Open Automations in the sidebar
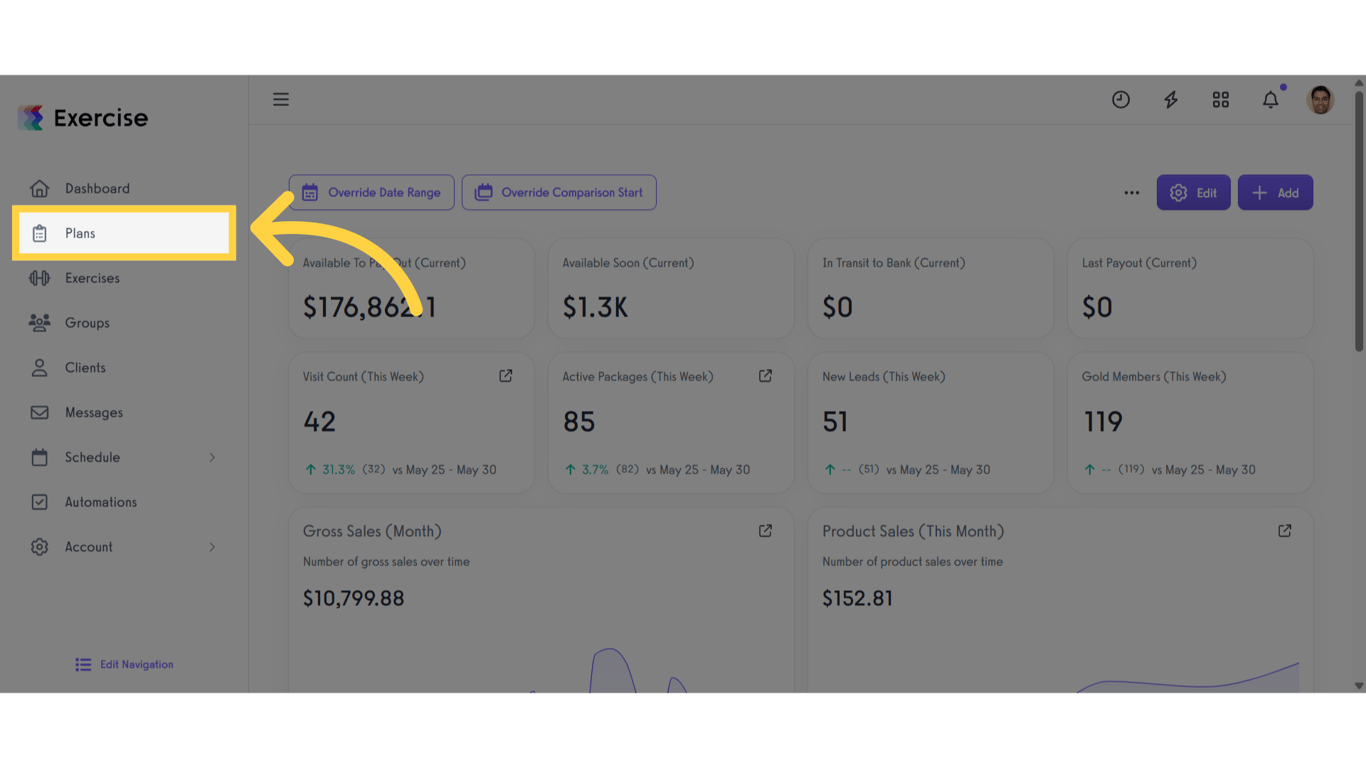Viewport: 1366px width, 768px height. [x=100, y=502]
